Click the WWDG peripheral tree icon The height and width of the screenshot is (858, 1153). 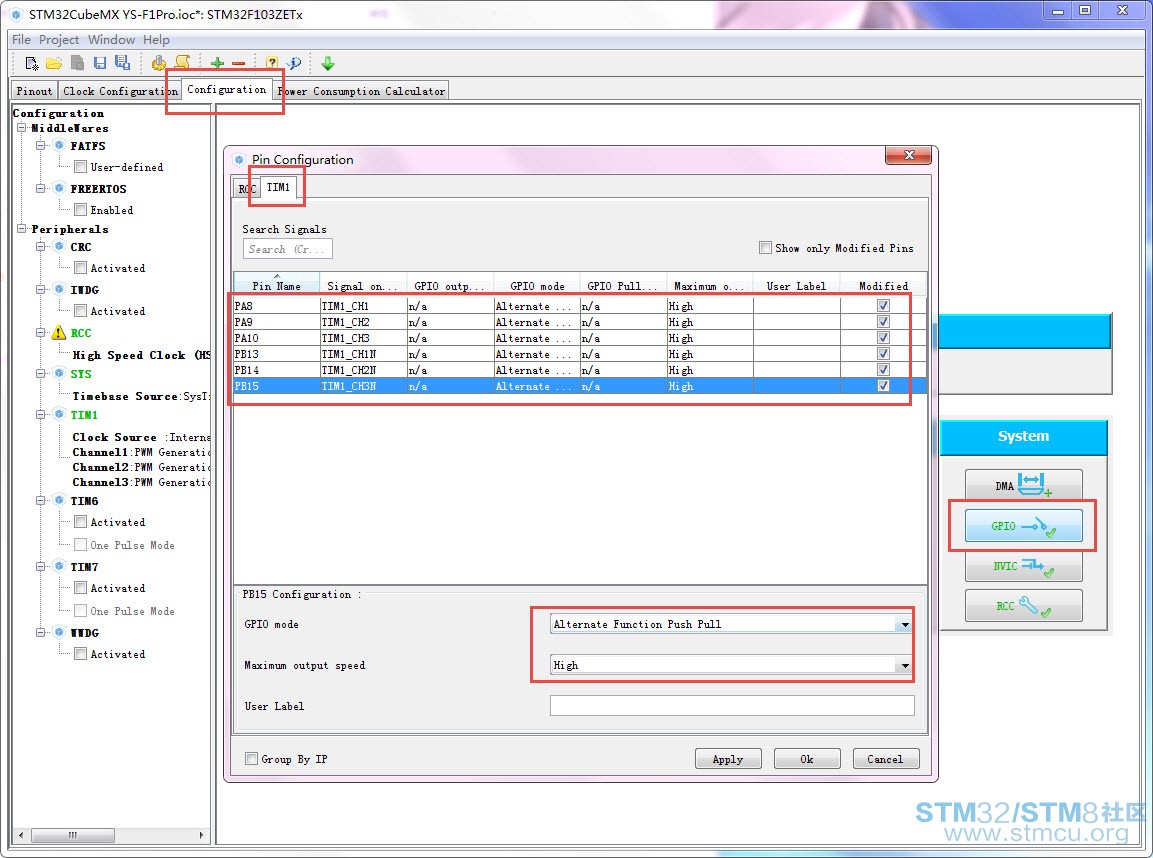[x=60, y=632]
